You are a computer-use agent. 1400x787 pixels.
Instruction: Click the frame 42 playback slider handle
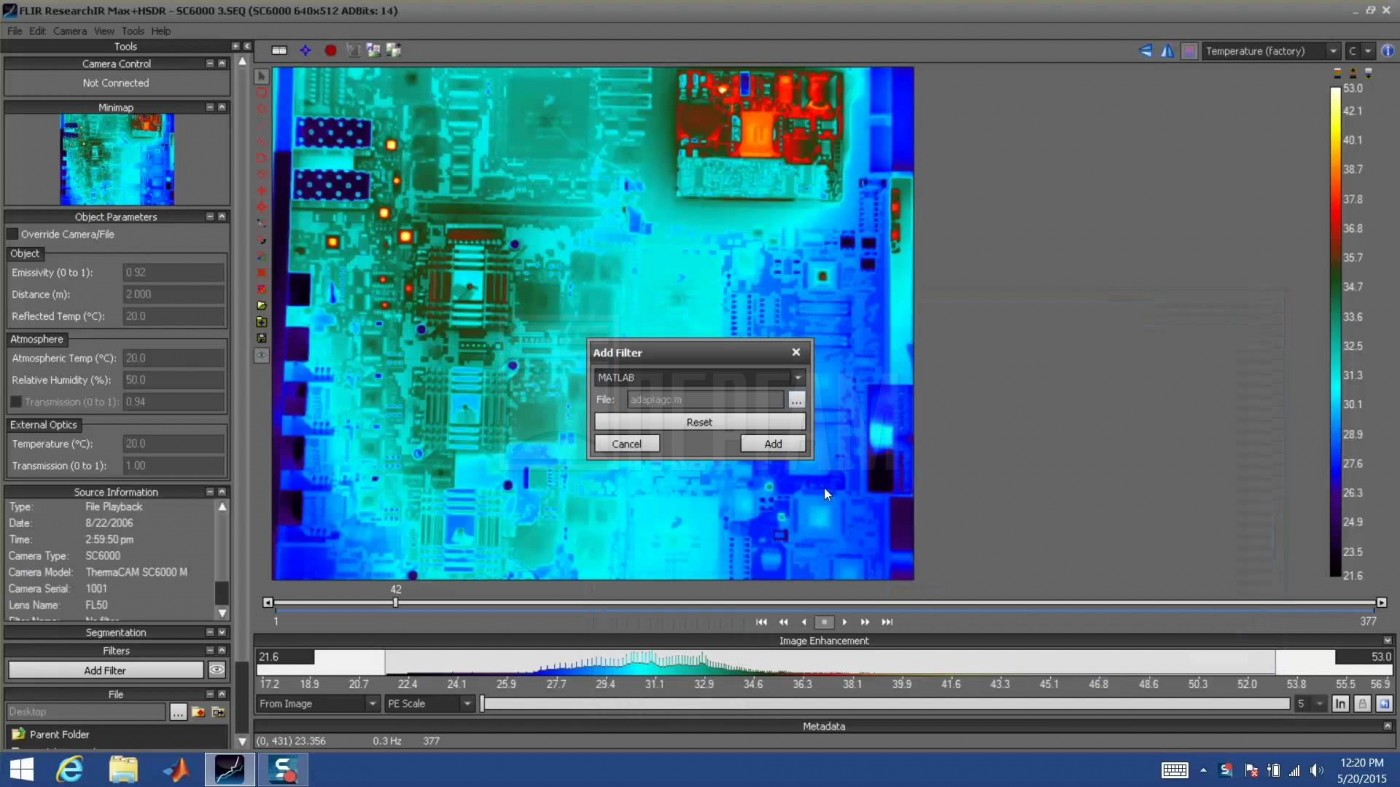tap(396, 602)
